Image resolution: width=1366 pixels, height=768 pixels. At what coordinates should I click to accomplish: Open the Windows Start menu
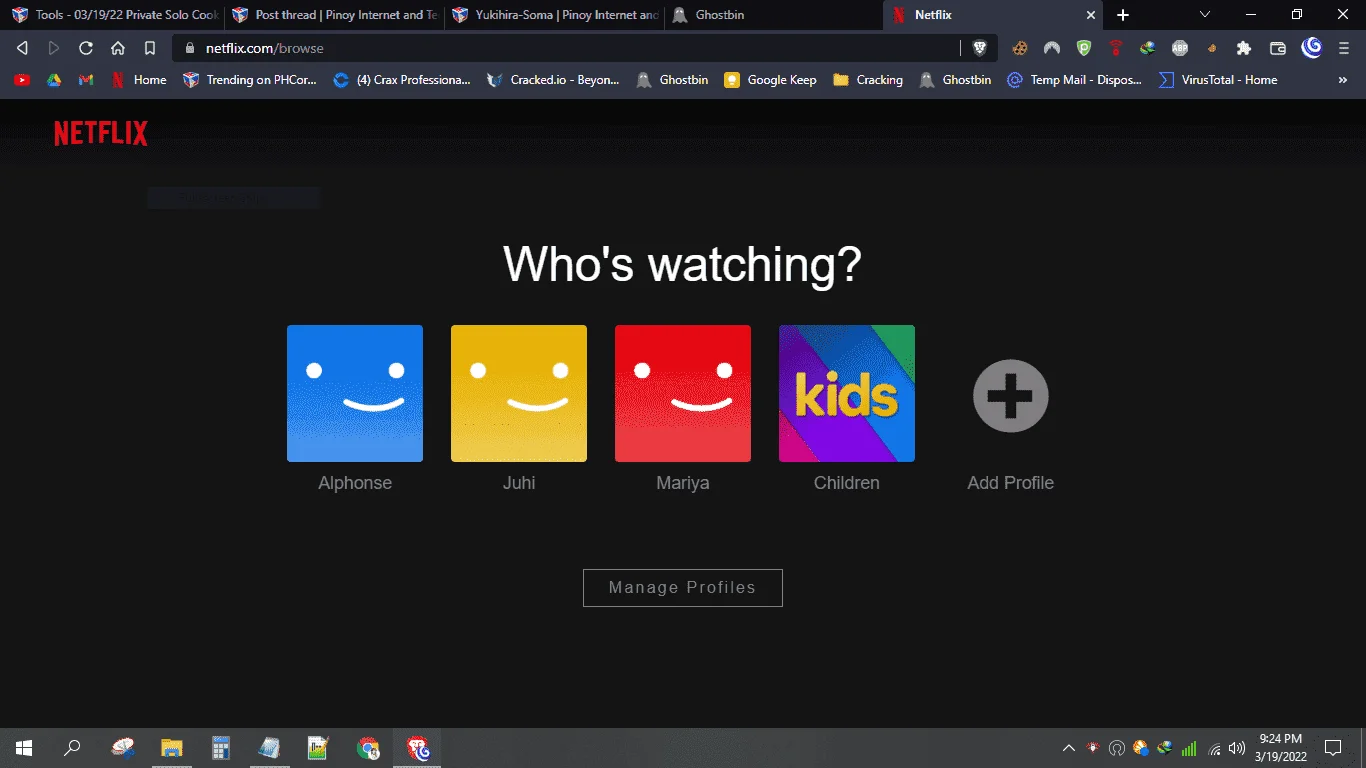tap(24, 748)
